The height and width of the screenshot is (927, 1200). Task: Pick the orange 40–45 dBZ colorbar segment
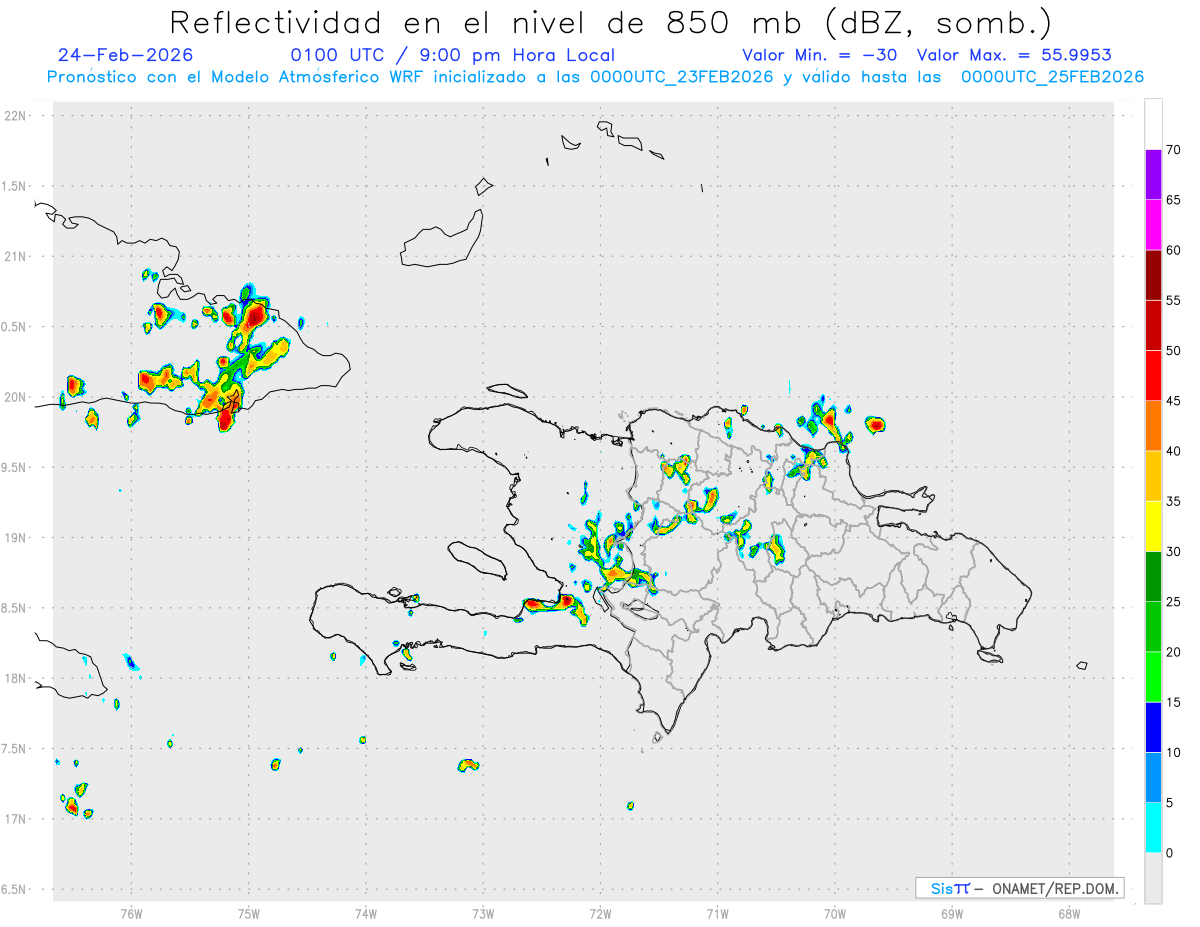click(1153, 426)
